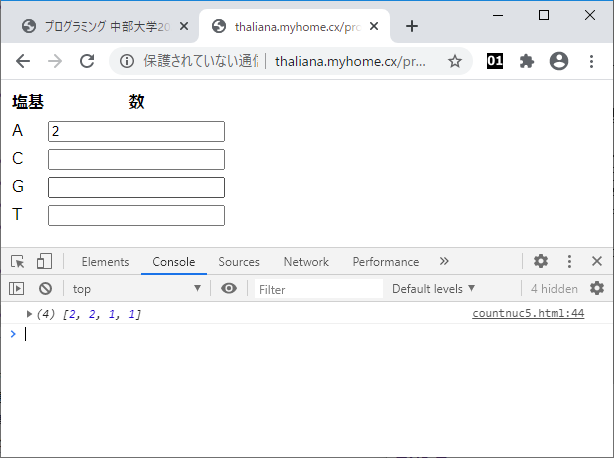The width and height of the screenshot is (614, 458).
Task: Clear the console output
Action: [x=45, y=289]
